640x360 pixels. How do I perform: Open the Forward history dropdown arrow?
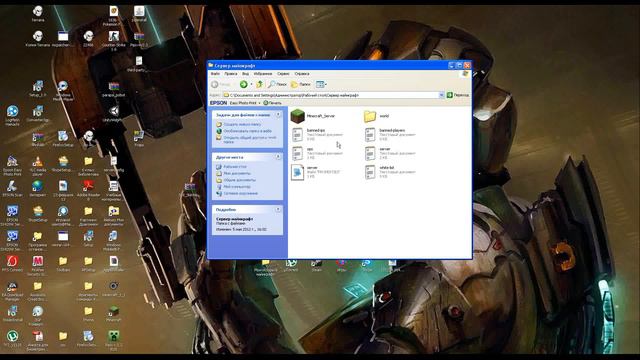click(251, 84)
